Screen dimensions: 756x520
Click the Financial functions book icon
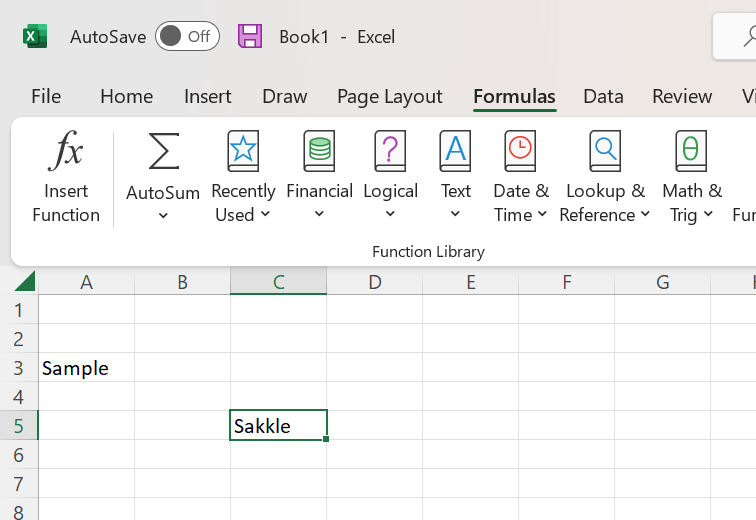[319, 151]
